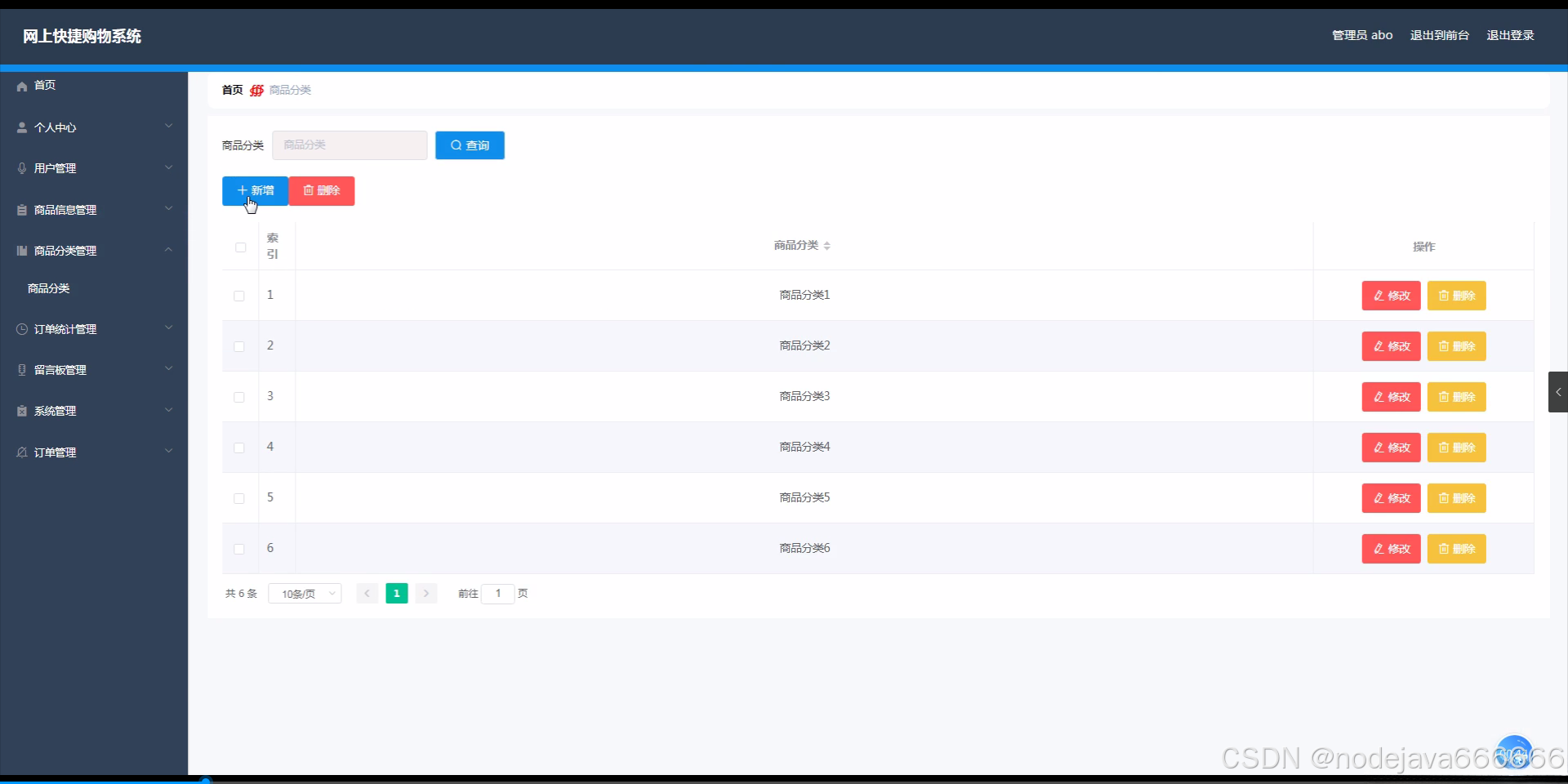Click the 首页 breadcrumb link
This screenshot has height=784, width=1568.
[232, 90]
